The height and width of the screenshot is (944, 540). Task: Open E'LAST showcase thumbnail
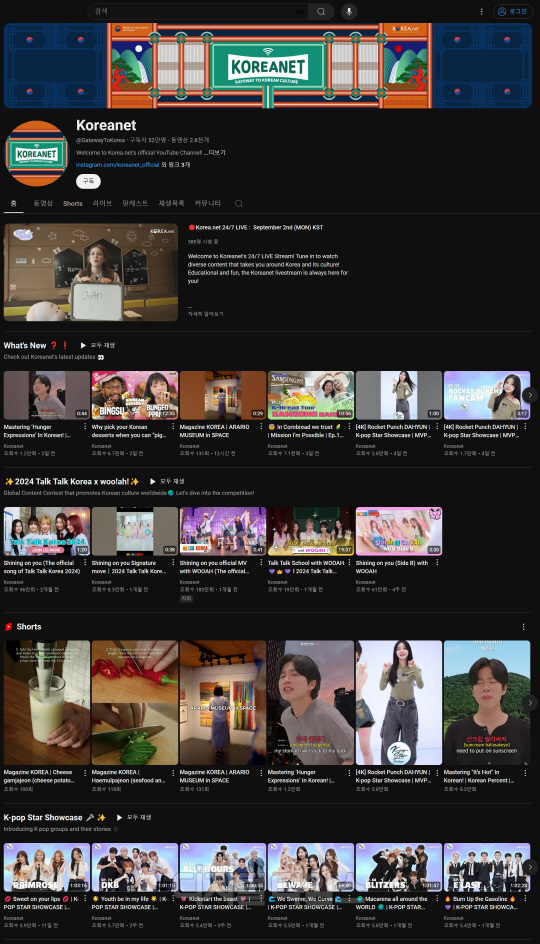point(487,867)
